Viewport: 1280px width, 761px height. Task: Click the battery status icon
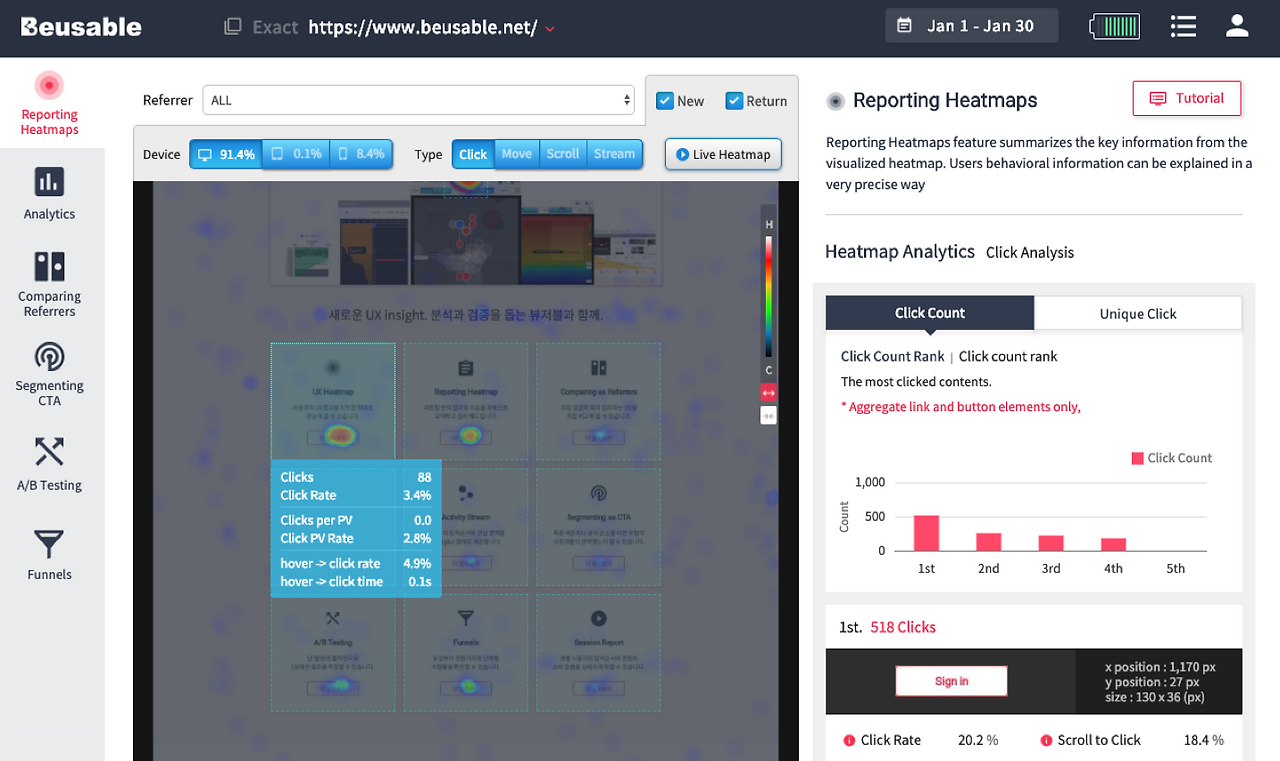1116,26
